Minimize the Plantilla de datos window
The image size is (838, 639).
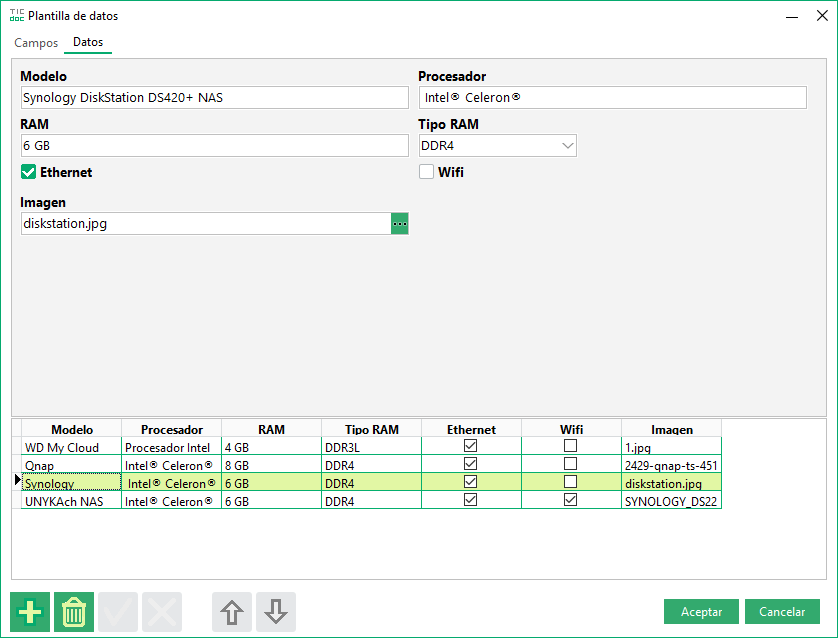coord(792,16)
